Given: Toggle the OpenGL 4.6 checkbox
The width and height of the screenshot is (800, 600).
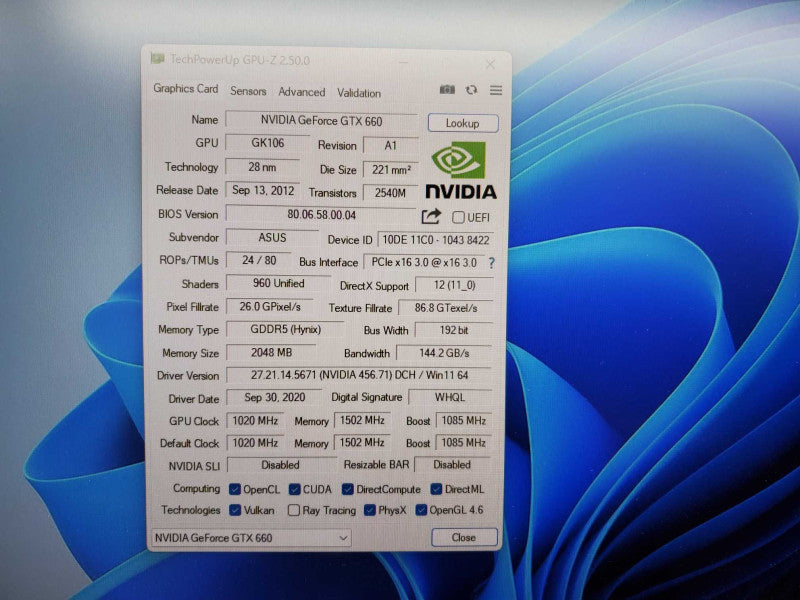Looking at the screenshot, I should (x=421, y=510).
